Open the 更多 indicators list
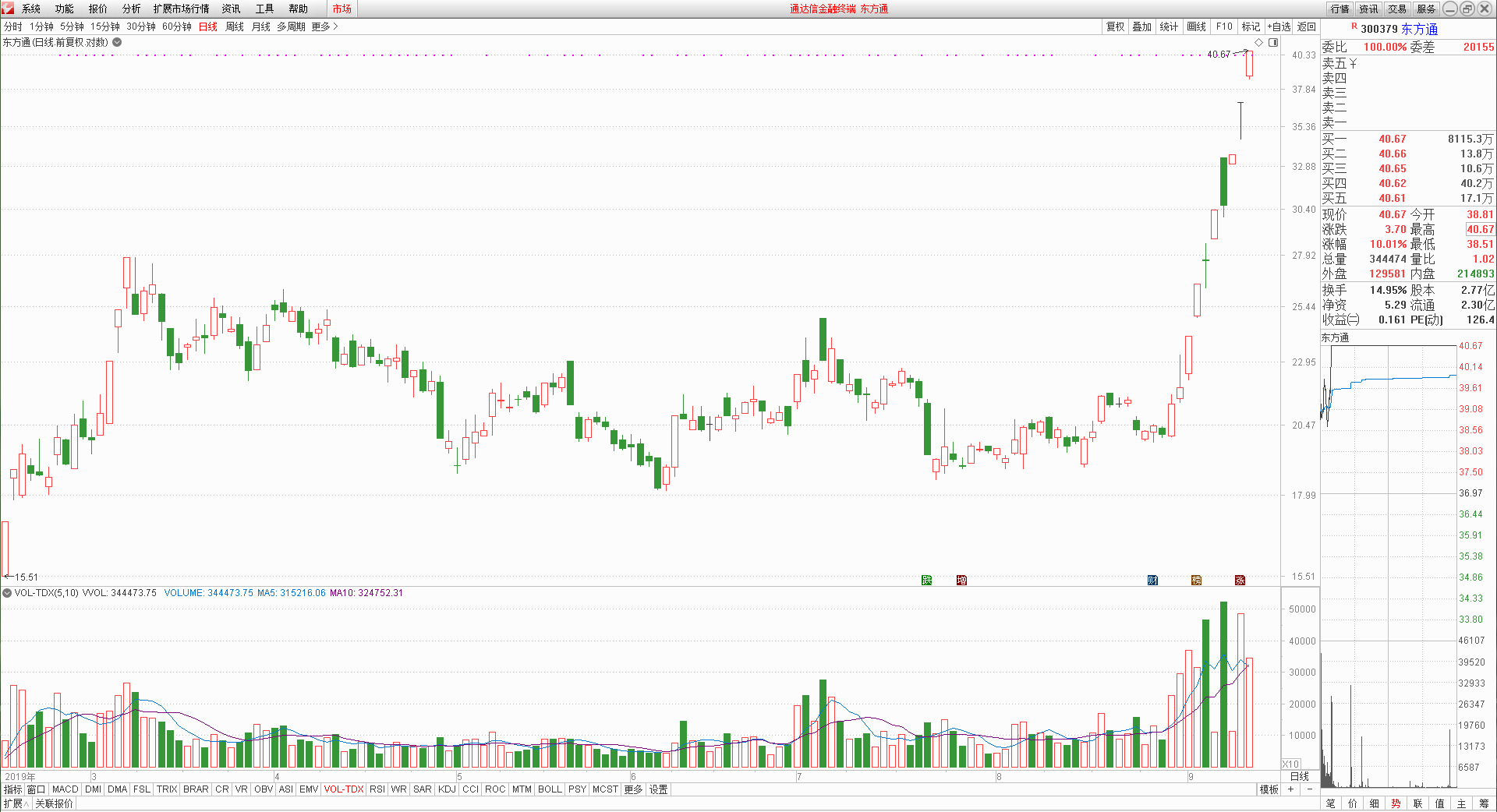Image resolution: width=1497 pixels, height=812 pixels. pos(633,789)
